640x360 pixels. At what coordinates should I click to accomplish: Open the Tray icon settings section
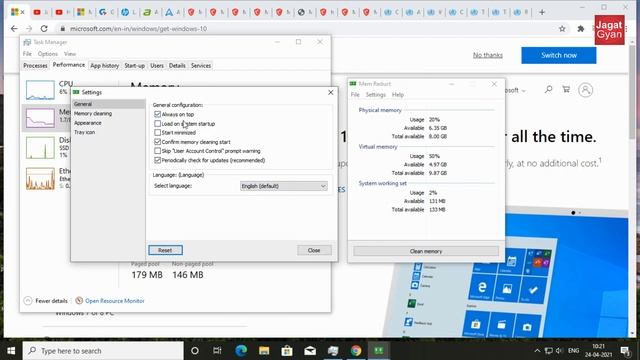click(84, 132)
